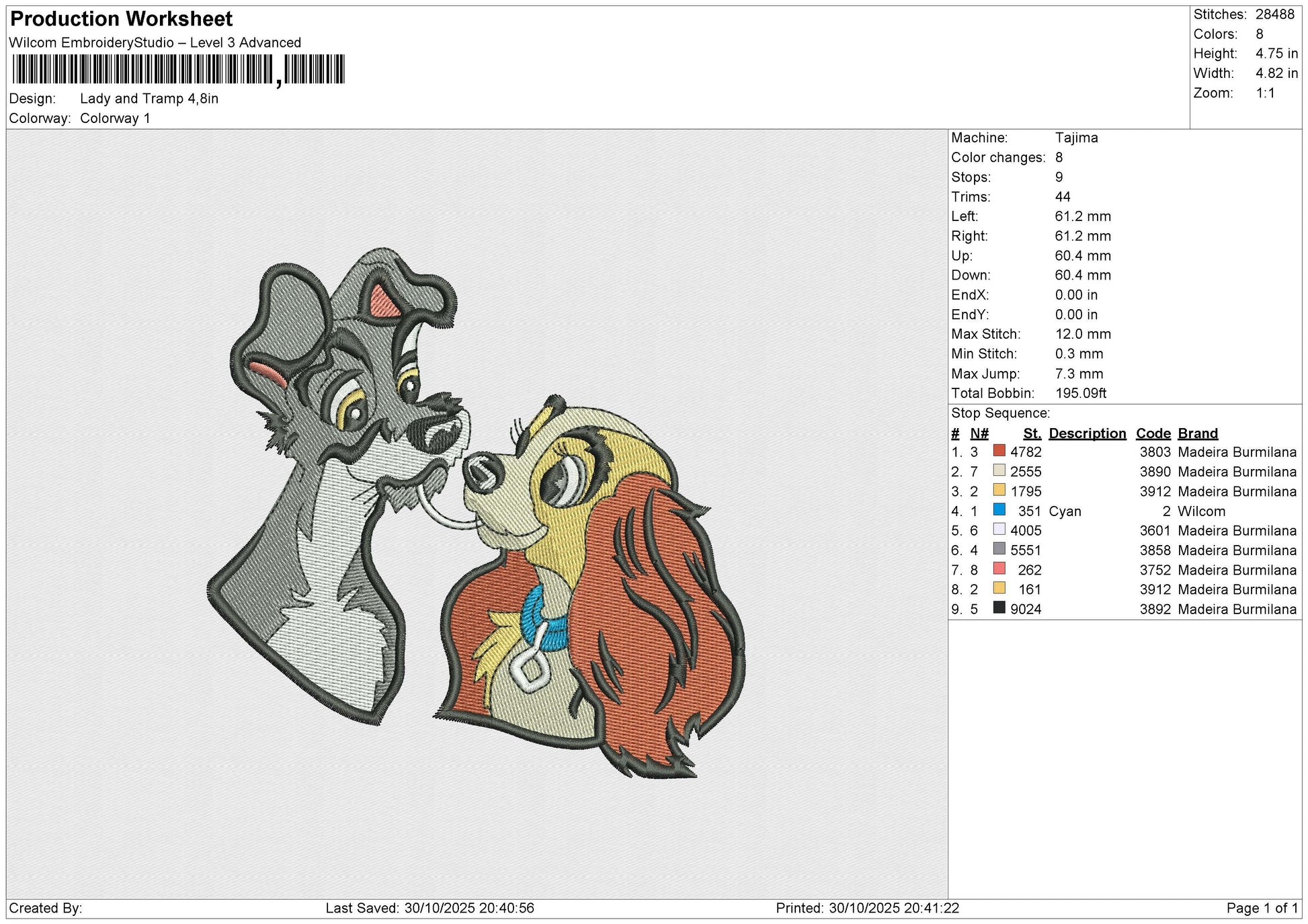Image resolution: width=1308 pixels, height=924 pixels.
Task: Click stitch count "5551" in stop 6
Action: coord(1026,550)
